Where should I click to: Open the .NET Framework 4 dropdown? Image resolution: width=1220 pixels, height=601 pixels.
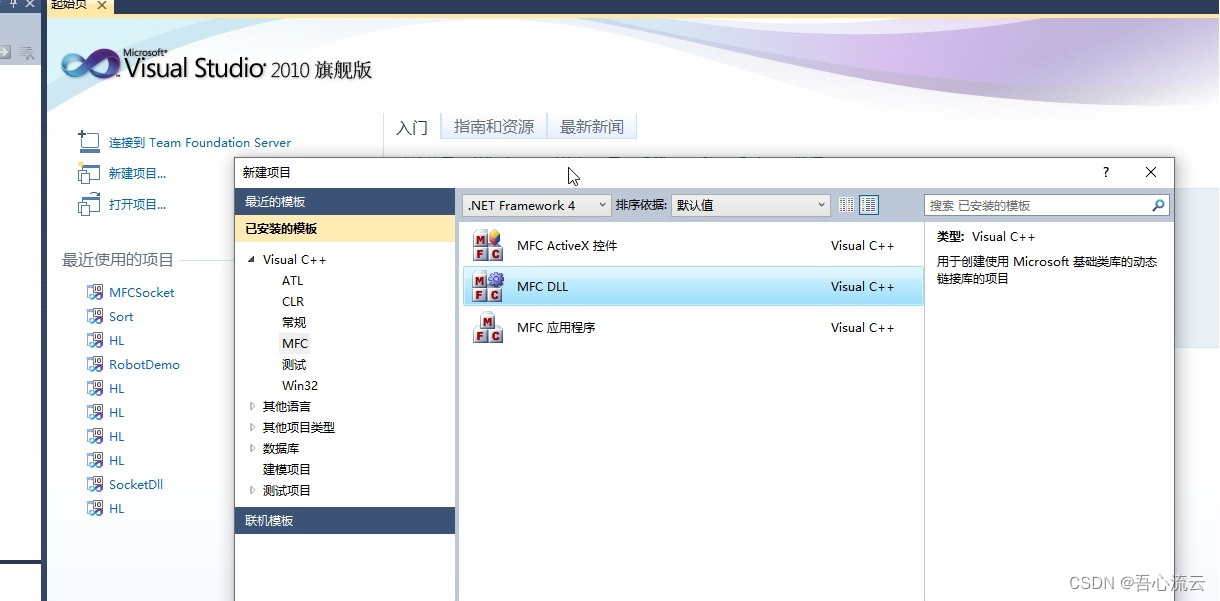[x=536, y=205]
